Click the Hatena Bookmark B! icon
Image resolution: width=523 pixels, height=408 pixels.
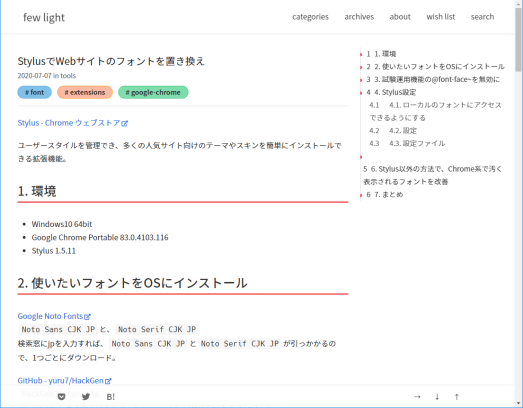pos(110,397)
